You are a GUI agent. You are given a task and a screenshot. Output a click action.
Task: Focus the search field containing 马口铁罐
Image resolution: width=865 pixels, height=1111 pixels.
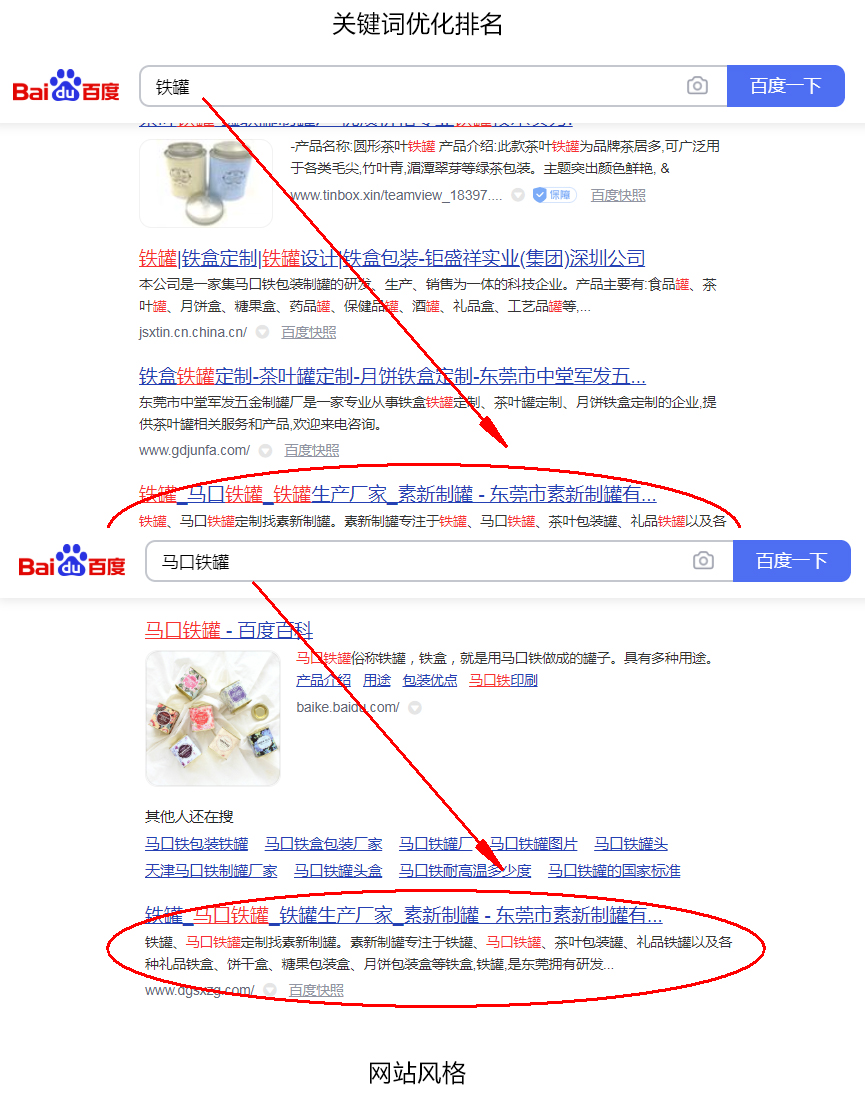pyautogui.click(x=419, y=561)
